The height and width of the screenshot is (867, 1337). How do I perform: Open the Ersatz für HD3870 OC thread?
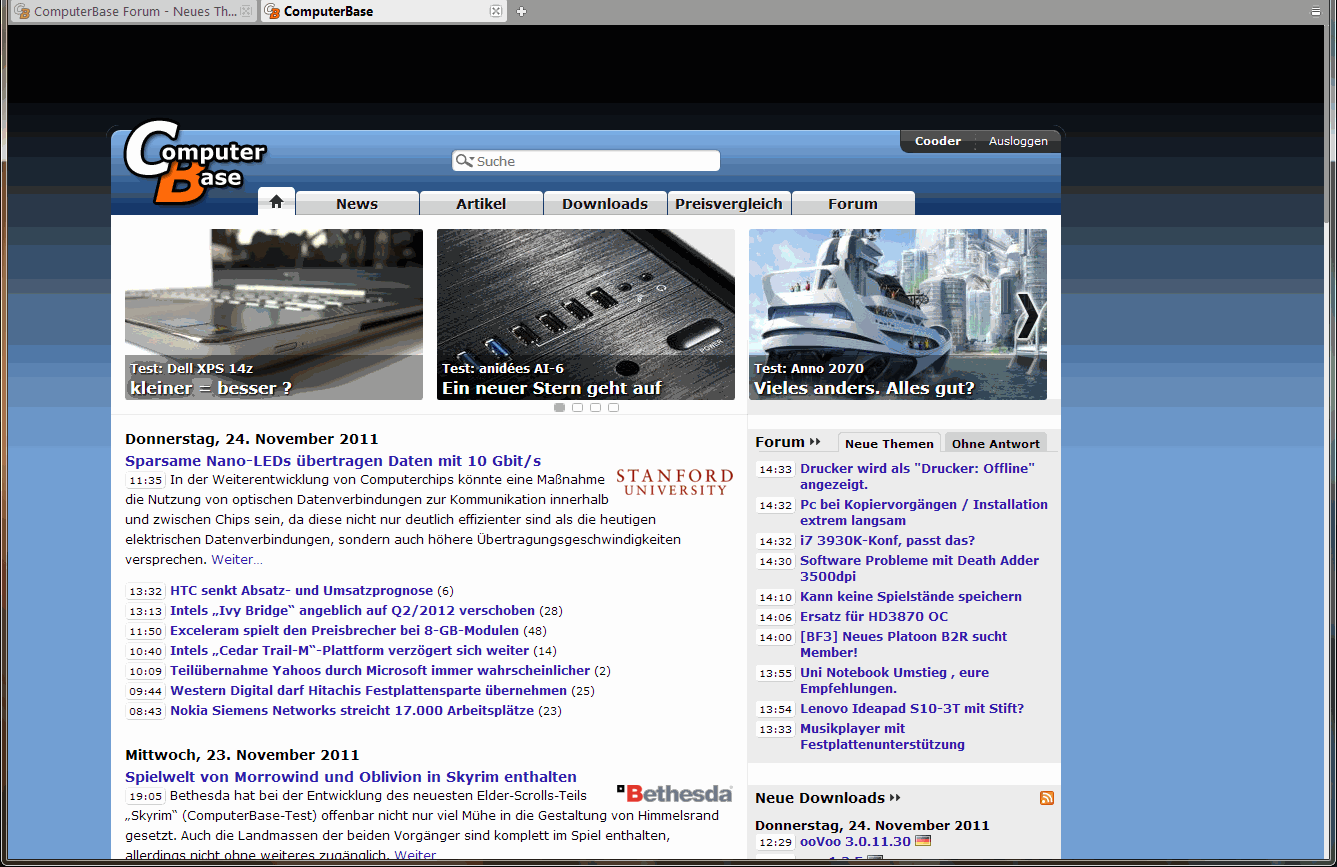tap(874, 617)
